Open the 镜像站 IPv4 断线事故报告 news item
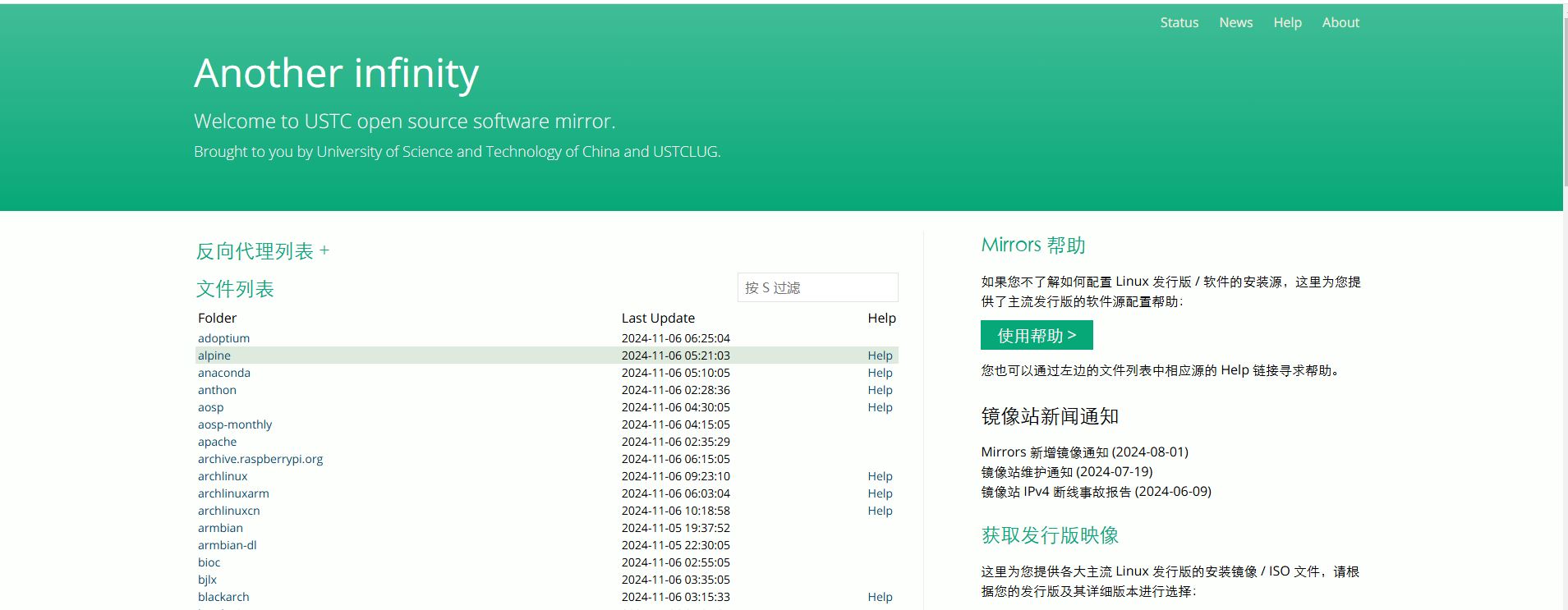The width and height of the screenshot is (1568, 610). pyautogui.click(x=1096, y=492)
